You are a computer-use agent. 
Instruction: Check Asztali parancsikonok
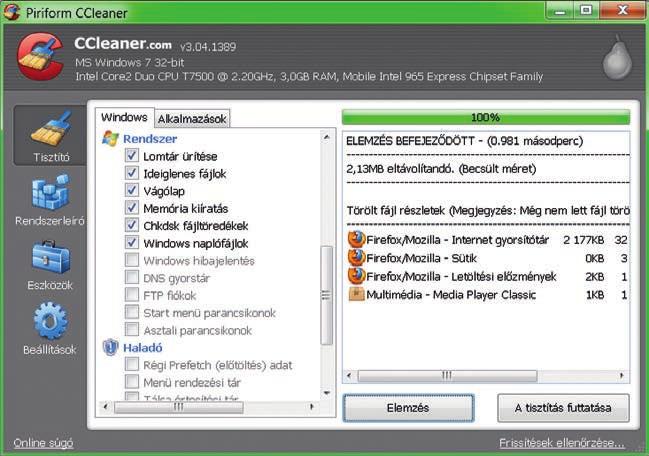tap(132, 329)
